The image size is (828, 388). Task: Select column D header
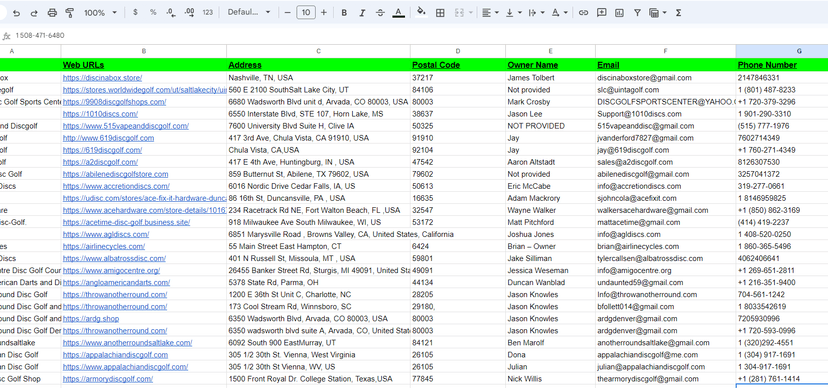click(458, 51)
